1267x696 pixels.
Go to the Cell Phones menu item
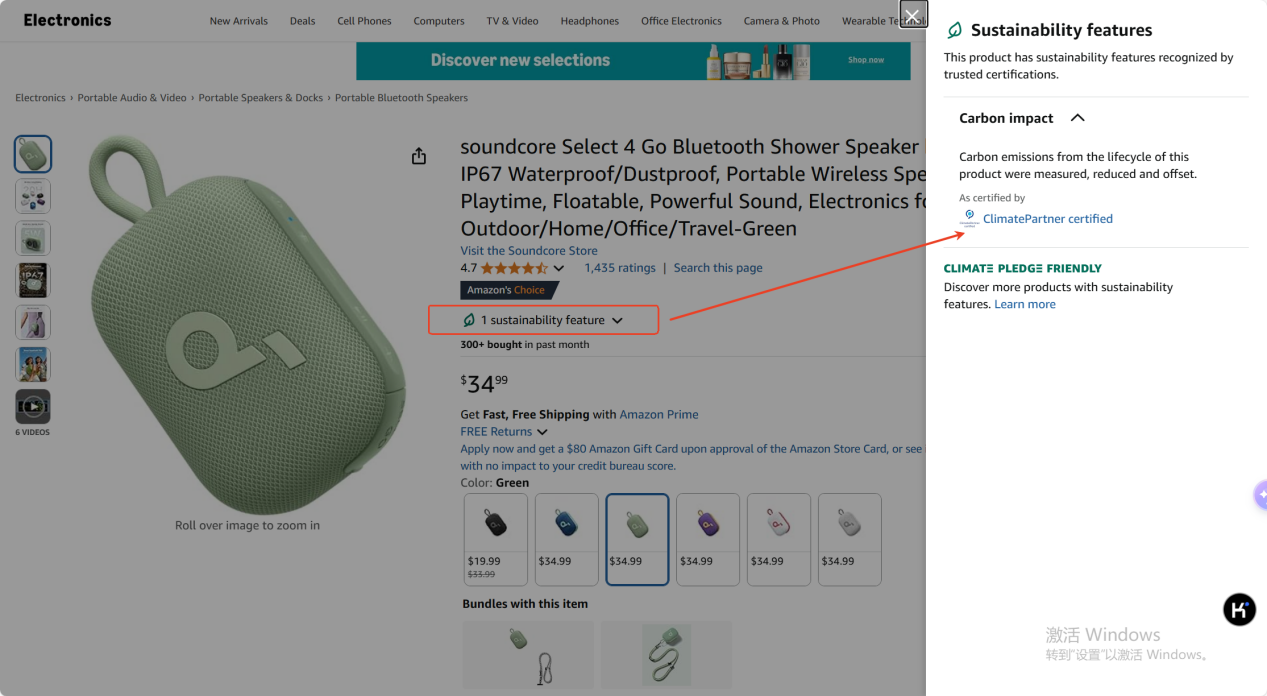click(x=364, y=21)
